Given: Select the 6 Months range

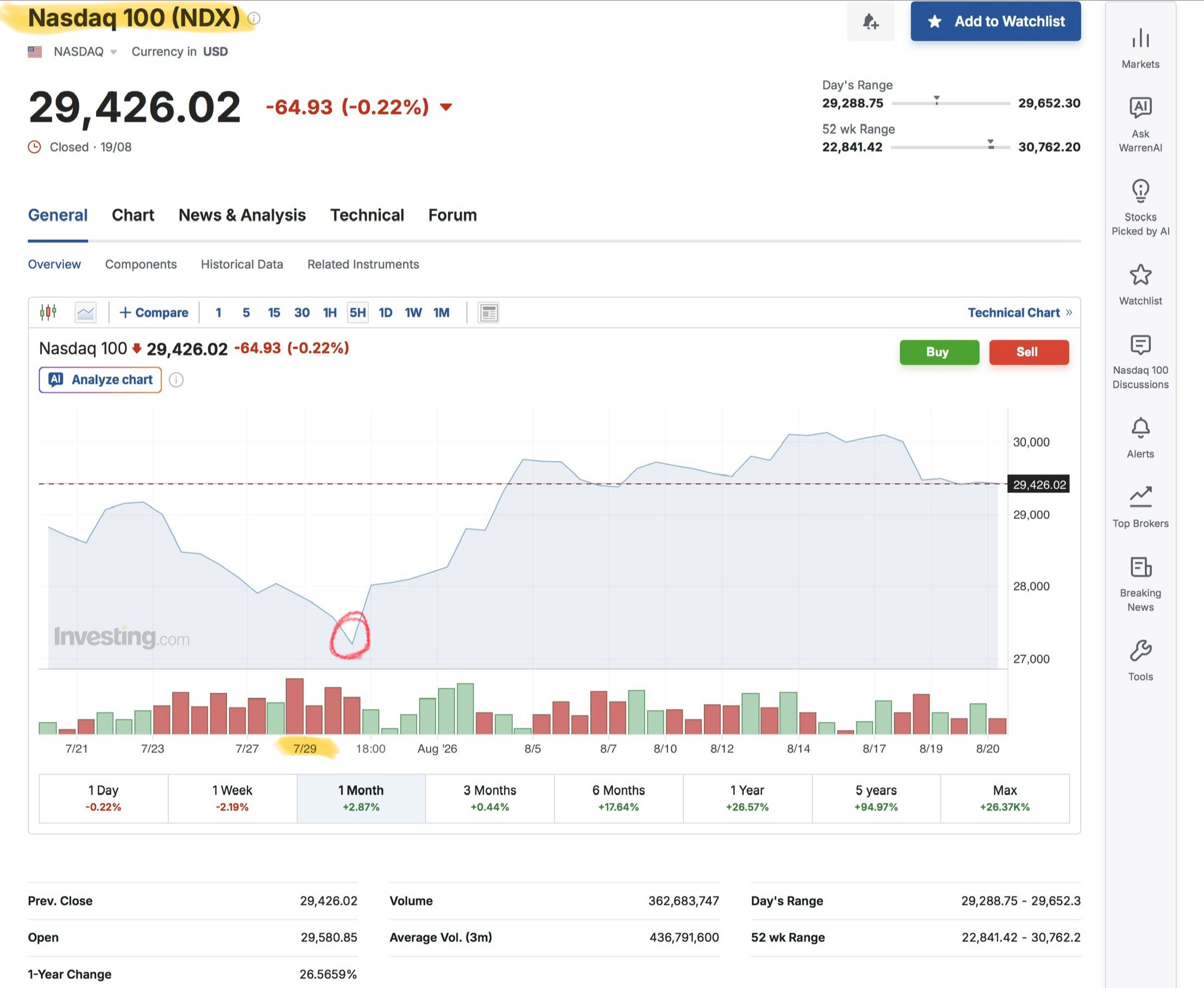Looking at the screenshot, I should coord(618,798).
